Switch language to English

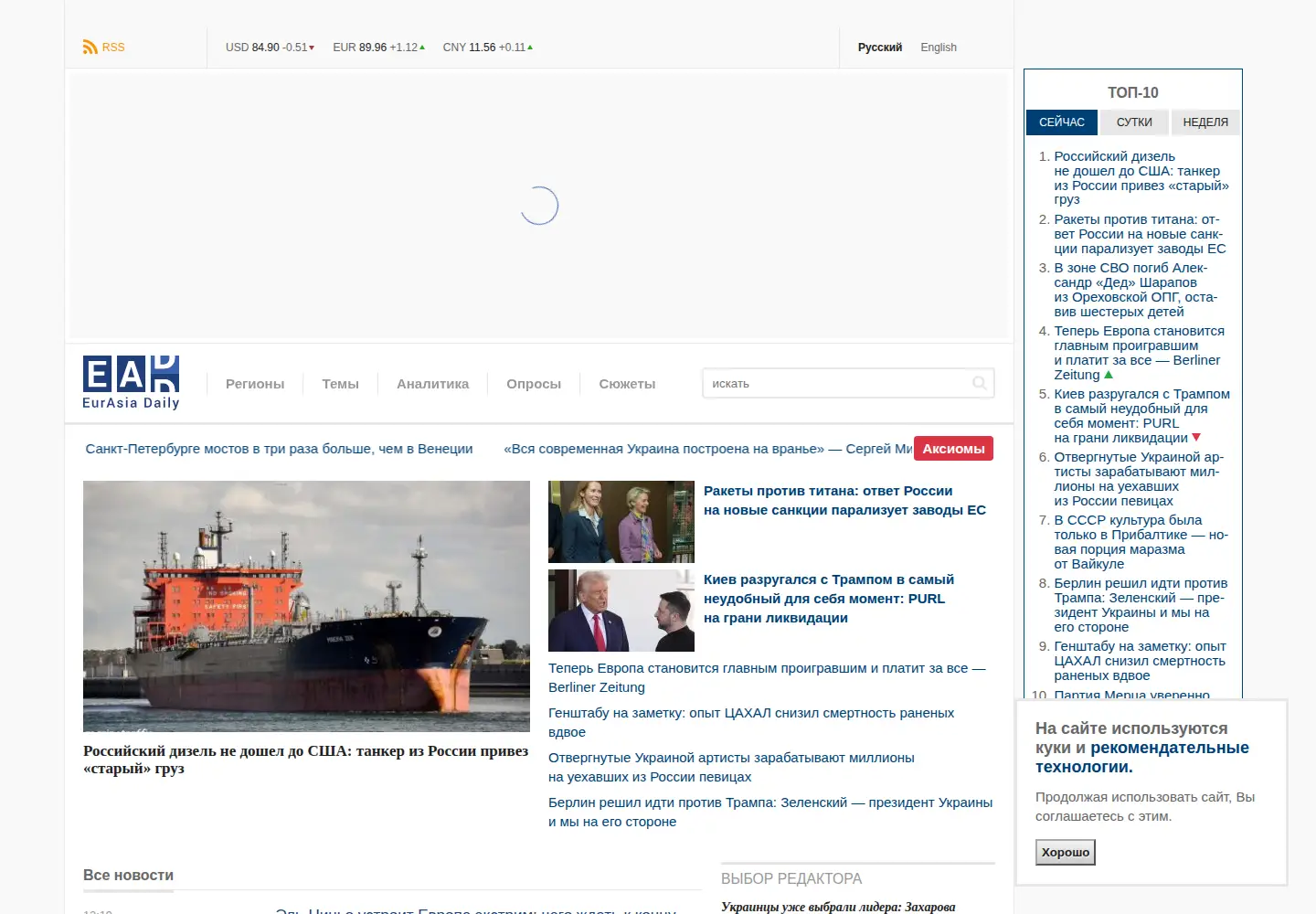point(939,48)
